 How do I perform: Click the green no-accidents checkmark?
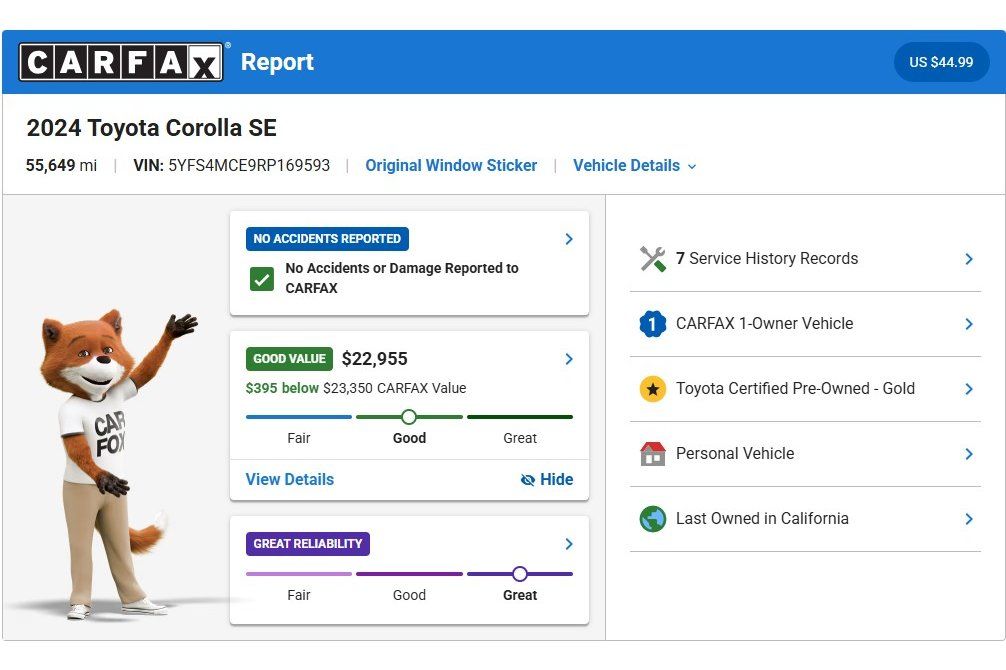(x=262, y=279)
